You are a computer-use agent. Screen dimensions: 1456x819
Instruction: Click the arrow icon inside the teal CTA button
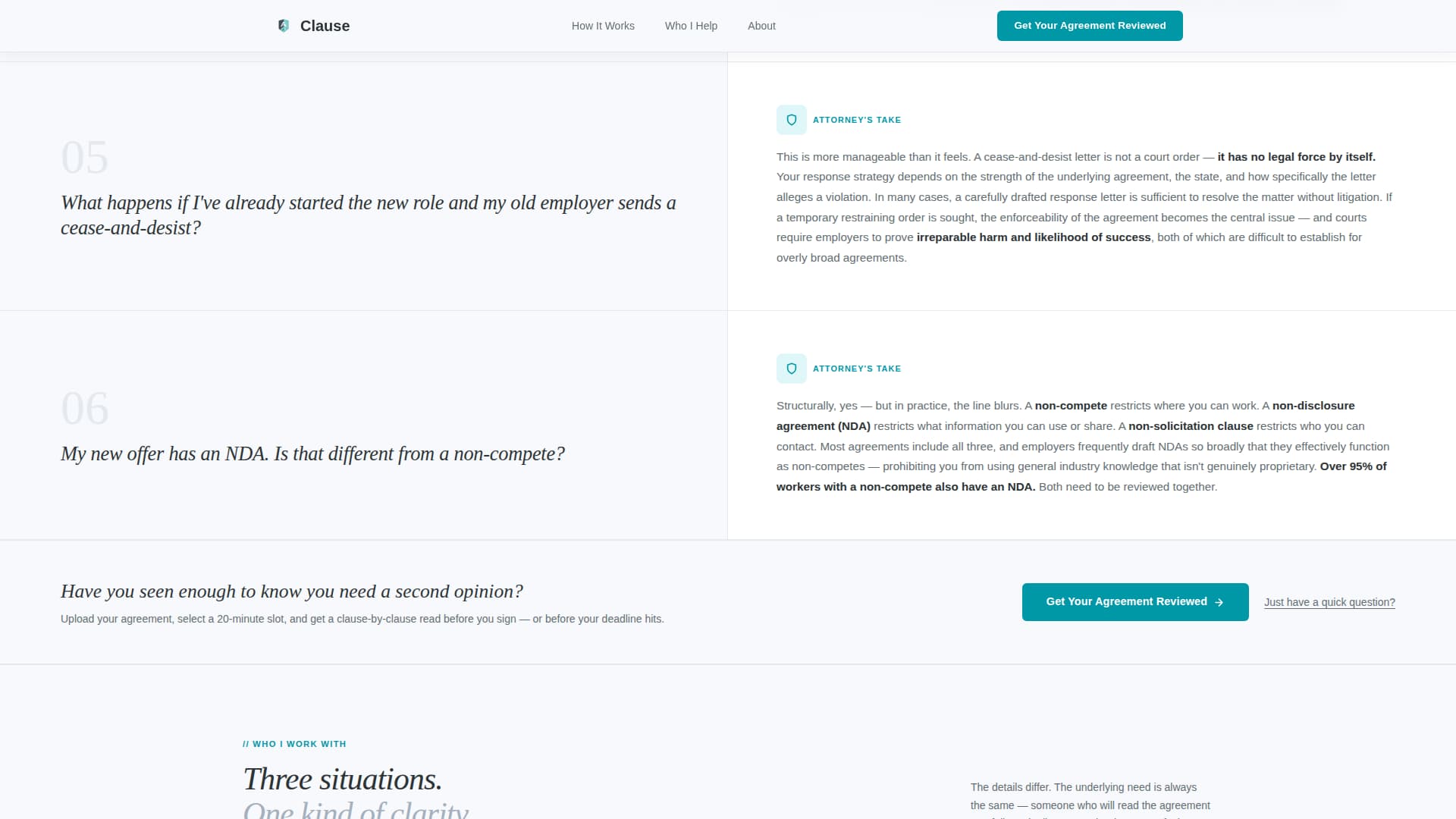click(x=1220, y=601)
